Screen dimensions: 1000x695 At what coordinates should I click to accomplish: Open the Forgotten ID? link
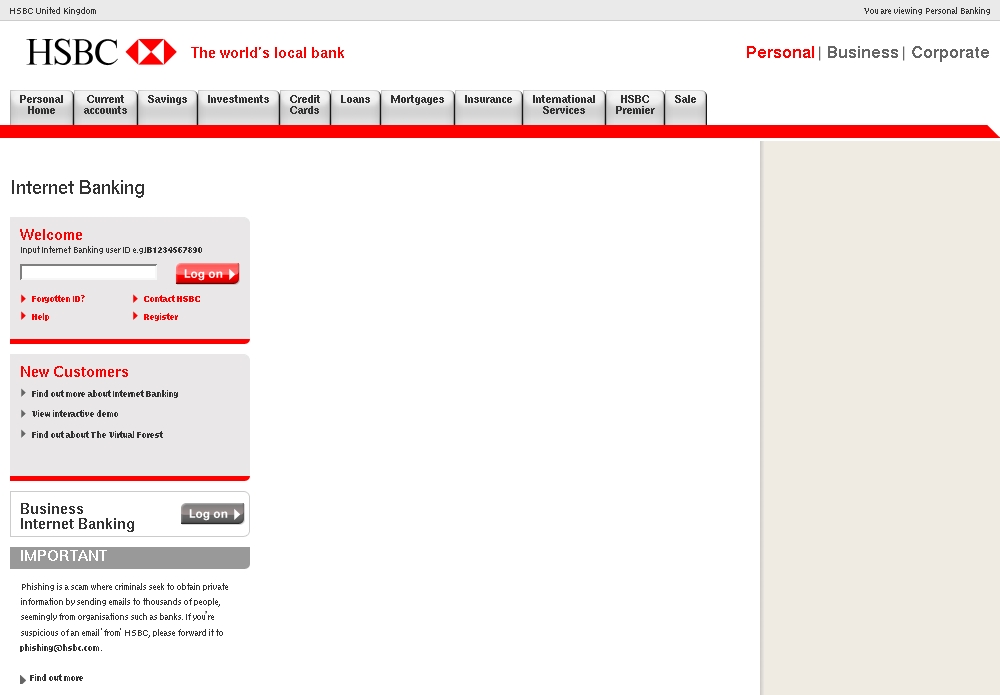click(x=58, y=298)
